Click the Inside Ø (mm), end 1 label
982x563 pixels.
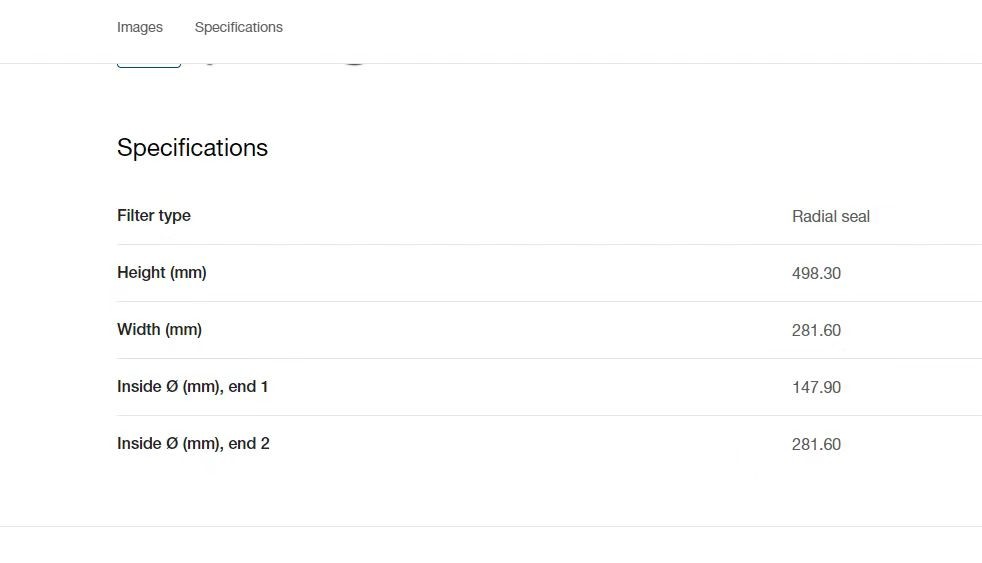[193, 386]
